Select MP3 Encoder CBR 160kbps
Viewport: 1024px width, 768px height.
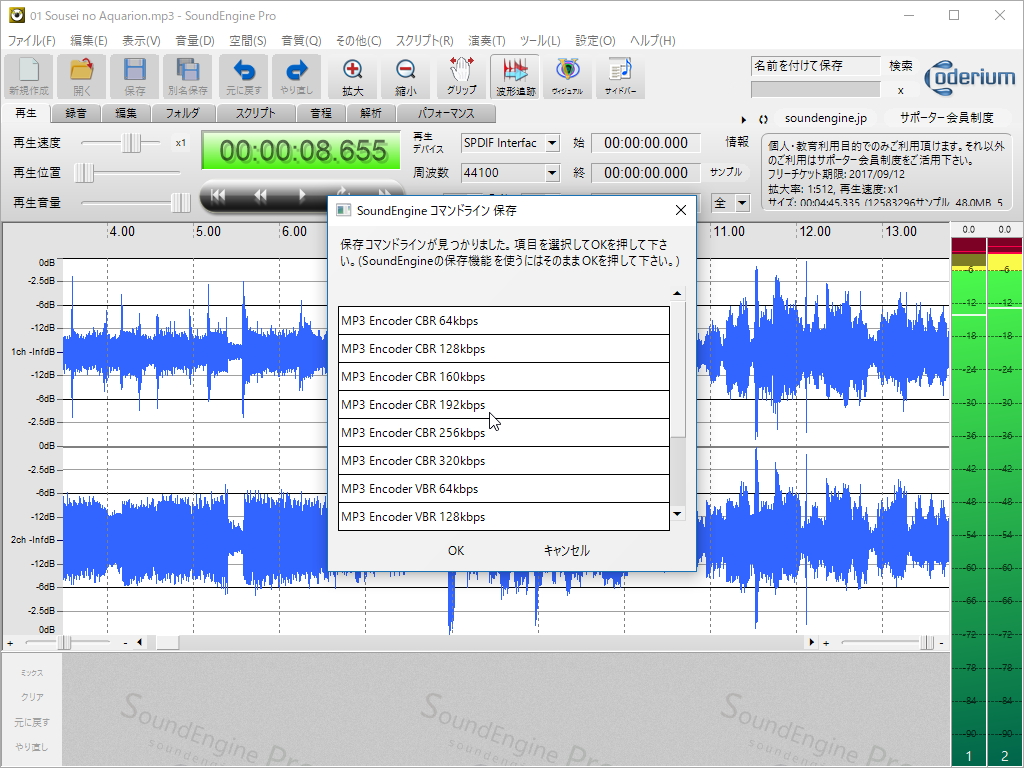click(x=504, y=377)
